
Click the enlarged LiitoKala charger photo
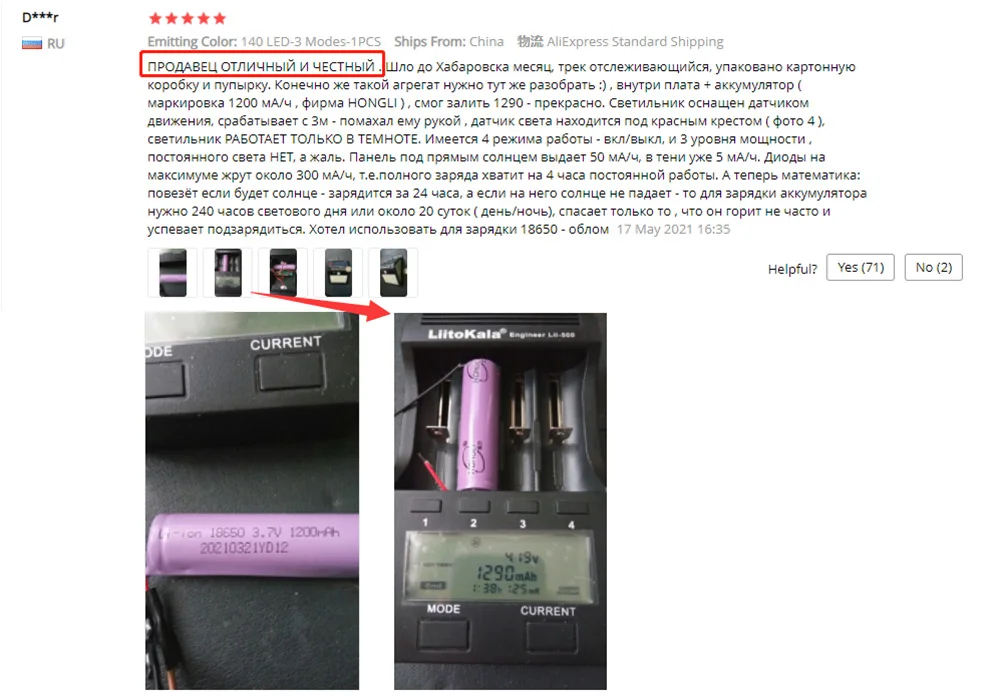500,501
